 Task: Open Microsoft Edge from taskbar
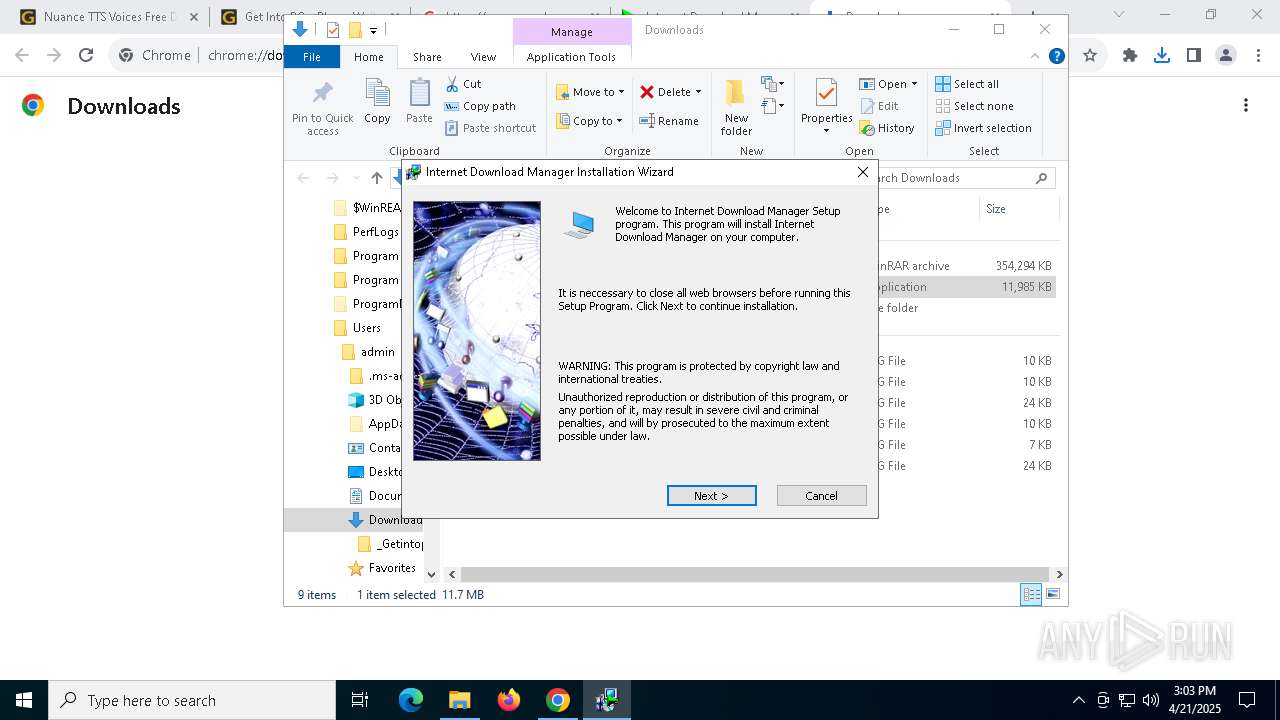[x=411, y=700]
